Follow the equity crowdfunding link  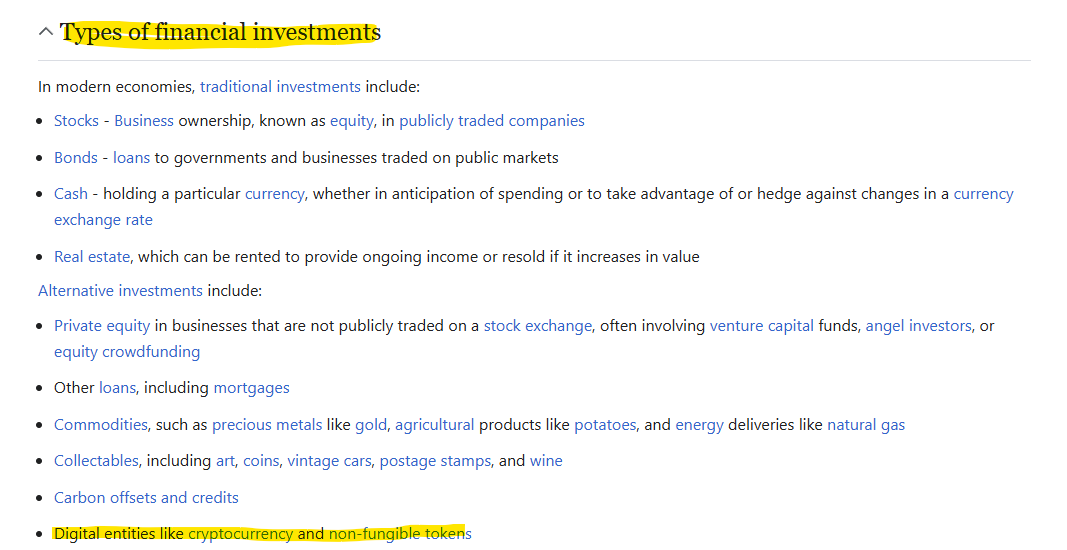127,351
